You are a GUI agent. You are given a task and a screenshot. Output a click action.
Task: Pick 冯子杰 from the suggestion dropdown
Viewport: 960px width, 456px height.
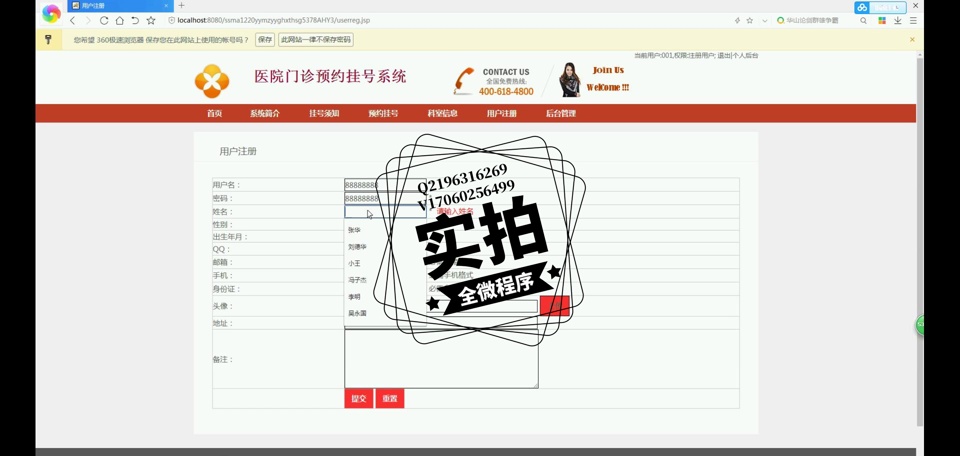pyautogui.click(x=357, y=280)
